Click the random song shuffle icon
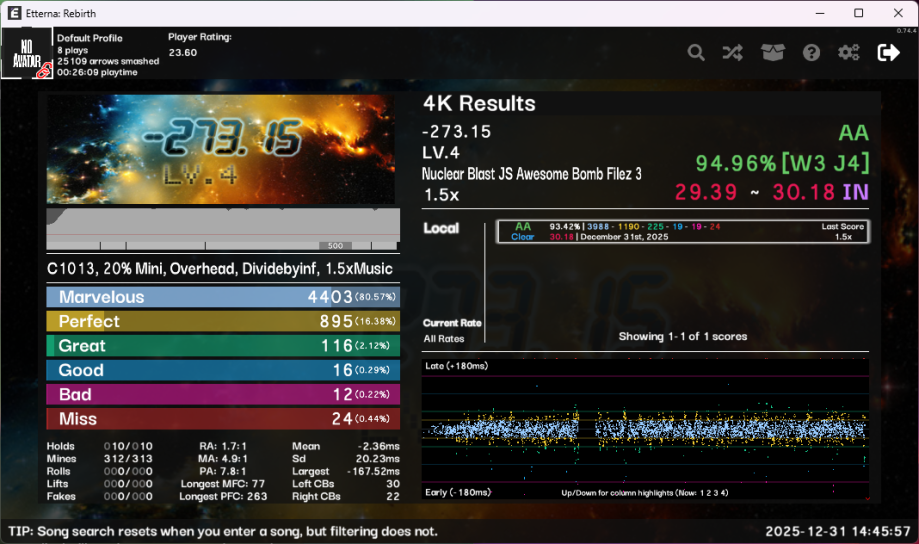Viewport: 919px width, 544px height. tap(732, 53)
